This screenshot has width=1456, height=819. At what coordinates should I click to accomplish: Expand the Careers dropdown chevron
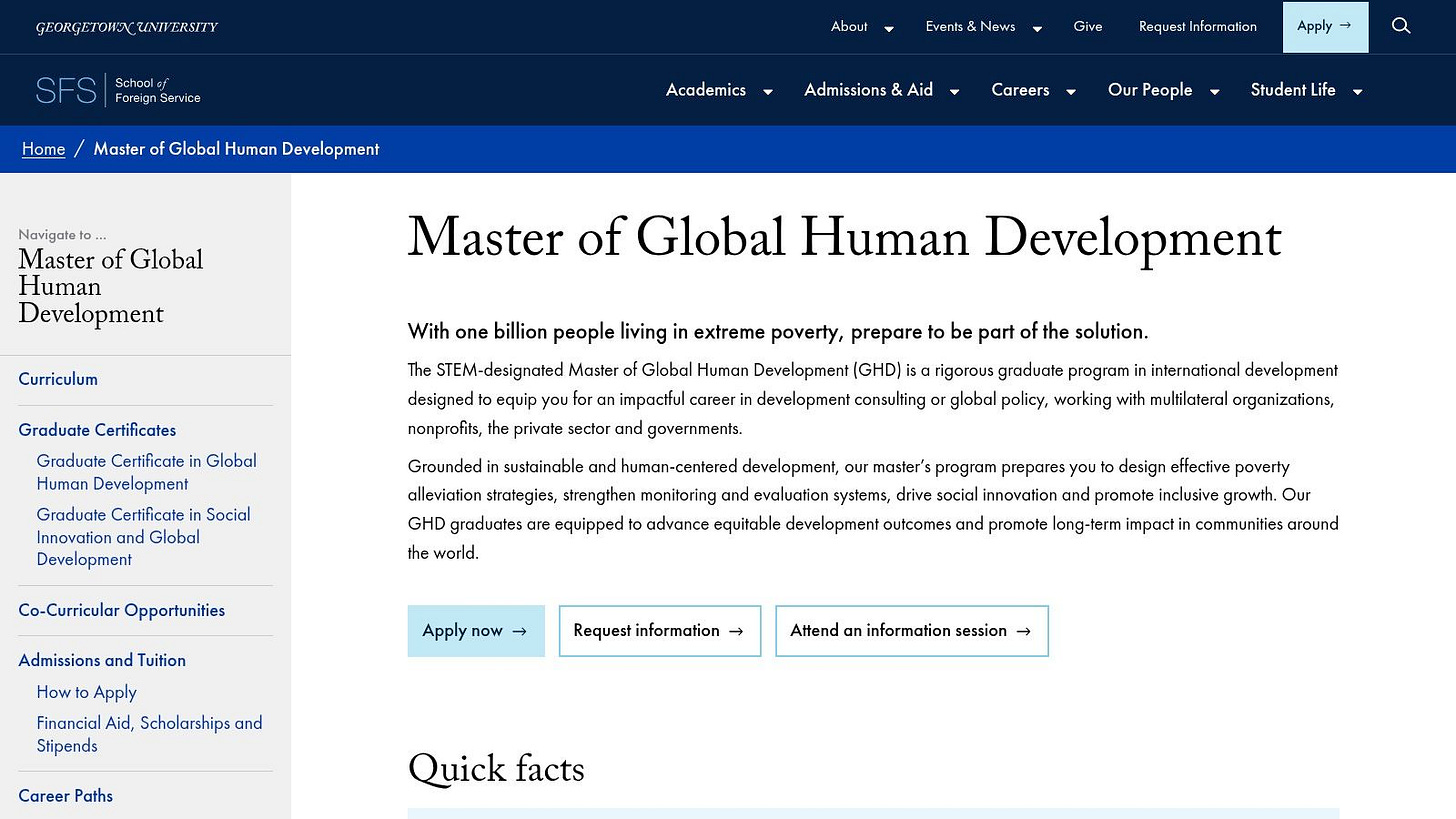coord(1070,90)
